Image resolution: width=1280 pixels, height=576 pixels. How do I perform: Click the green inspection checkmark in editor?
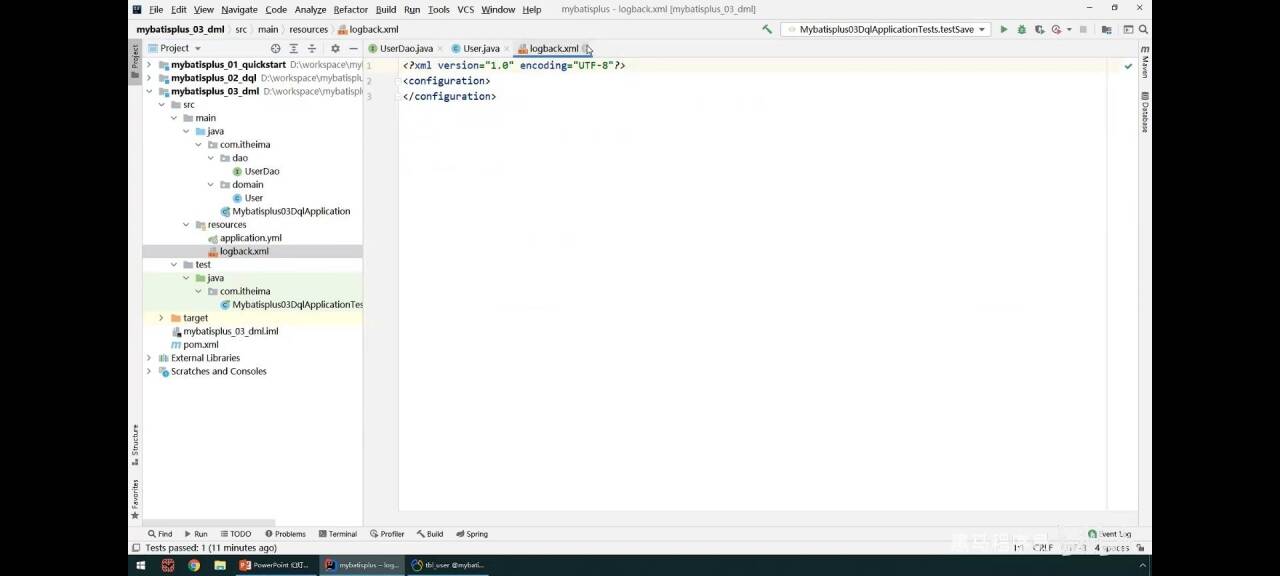[1128, 66]
